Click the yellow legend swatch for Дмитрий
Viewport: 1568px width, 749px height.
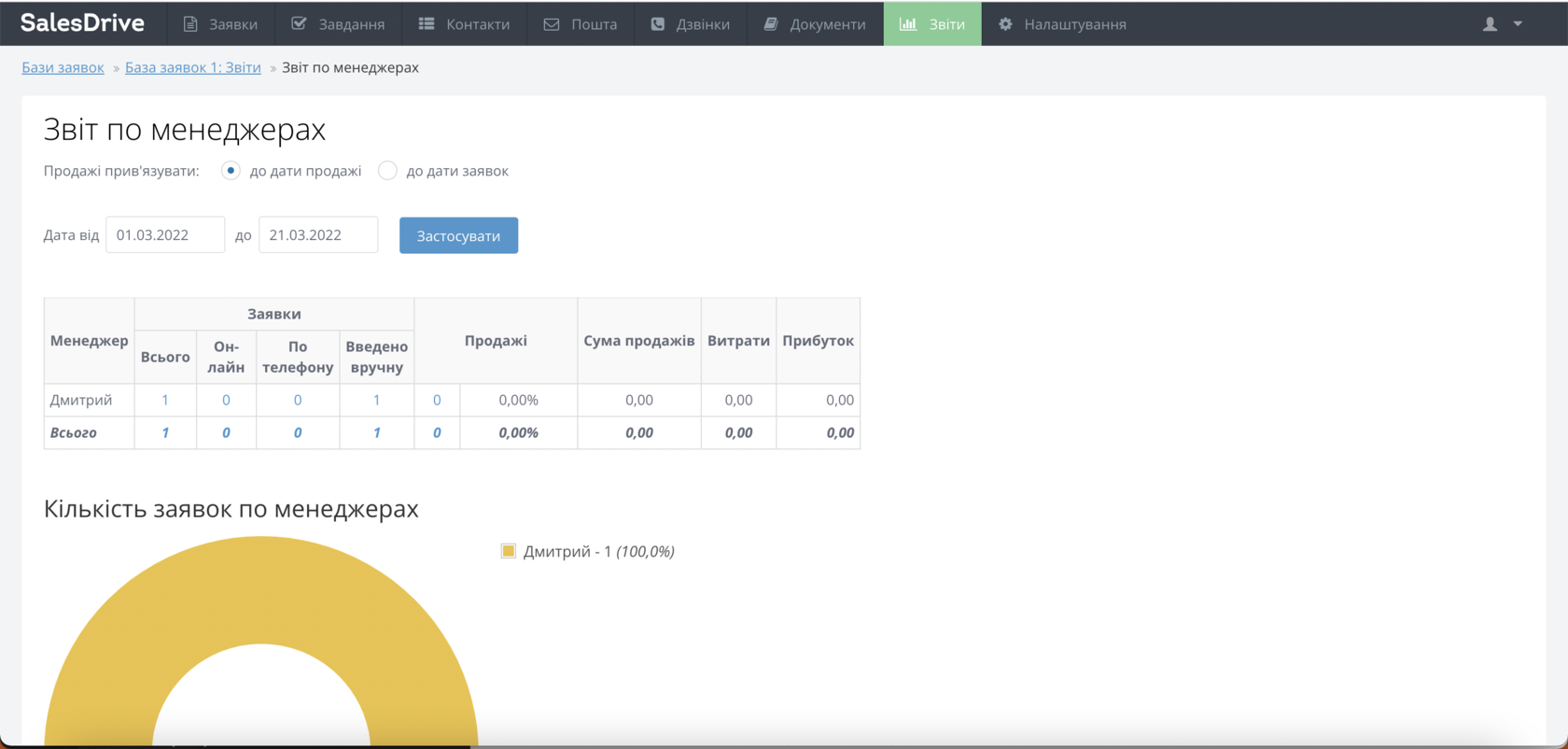[509, 551]
